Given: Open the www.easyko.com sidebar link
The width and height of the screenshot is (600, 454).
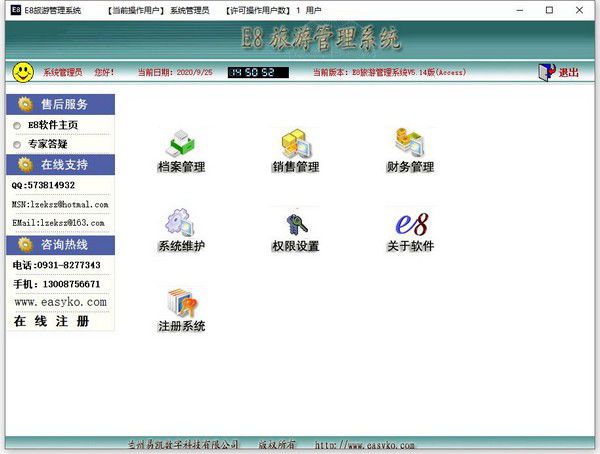Looking at the screenshot, I should coord(60,302).
